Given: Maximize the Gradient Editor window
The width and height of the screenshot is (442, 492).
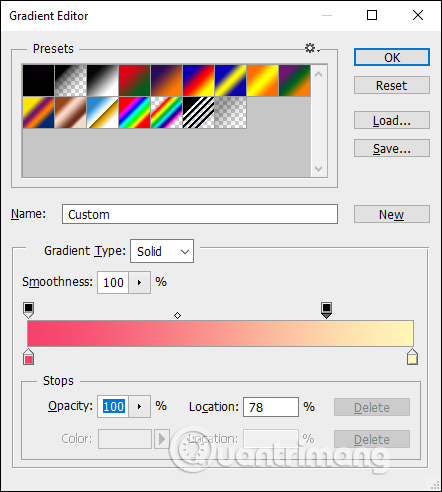Looking at the screenshot, I should pos(372,15).
